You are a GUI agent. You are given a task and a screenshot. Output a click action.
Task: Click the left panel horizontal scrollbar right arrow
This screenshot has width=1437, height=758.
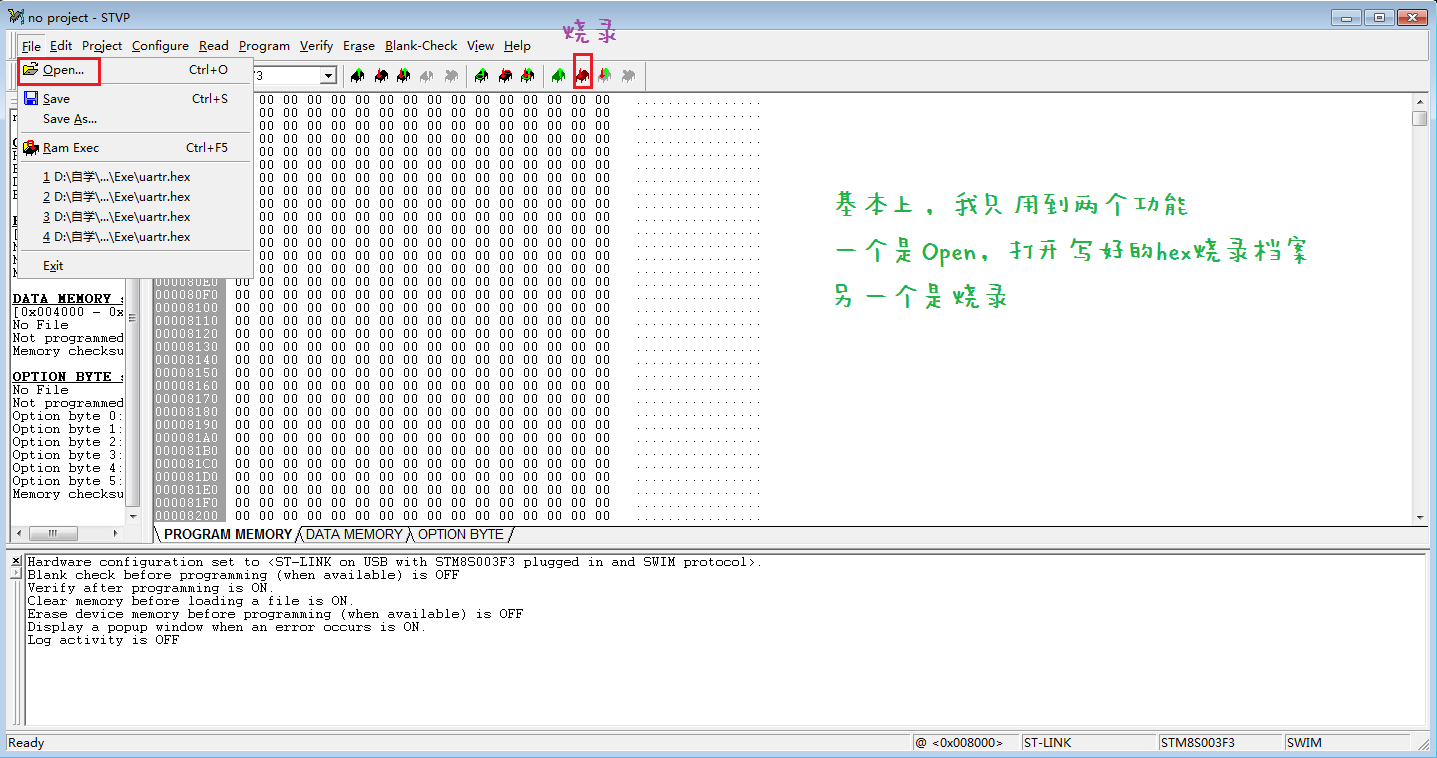click(x=116, y=533)
